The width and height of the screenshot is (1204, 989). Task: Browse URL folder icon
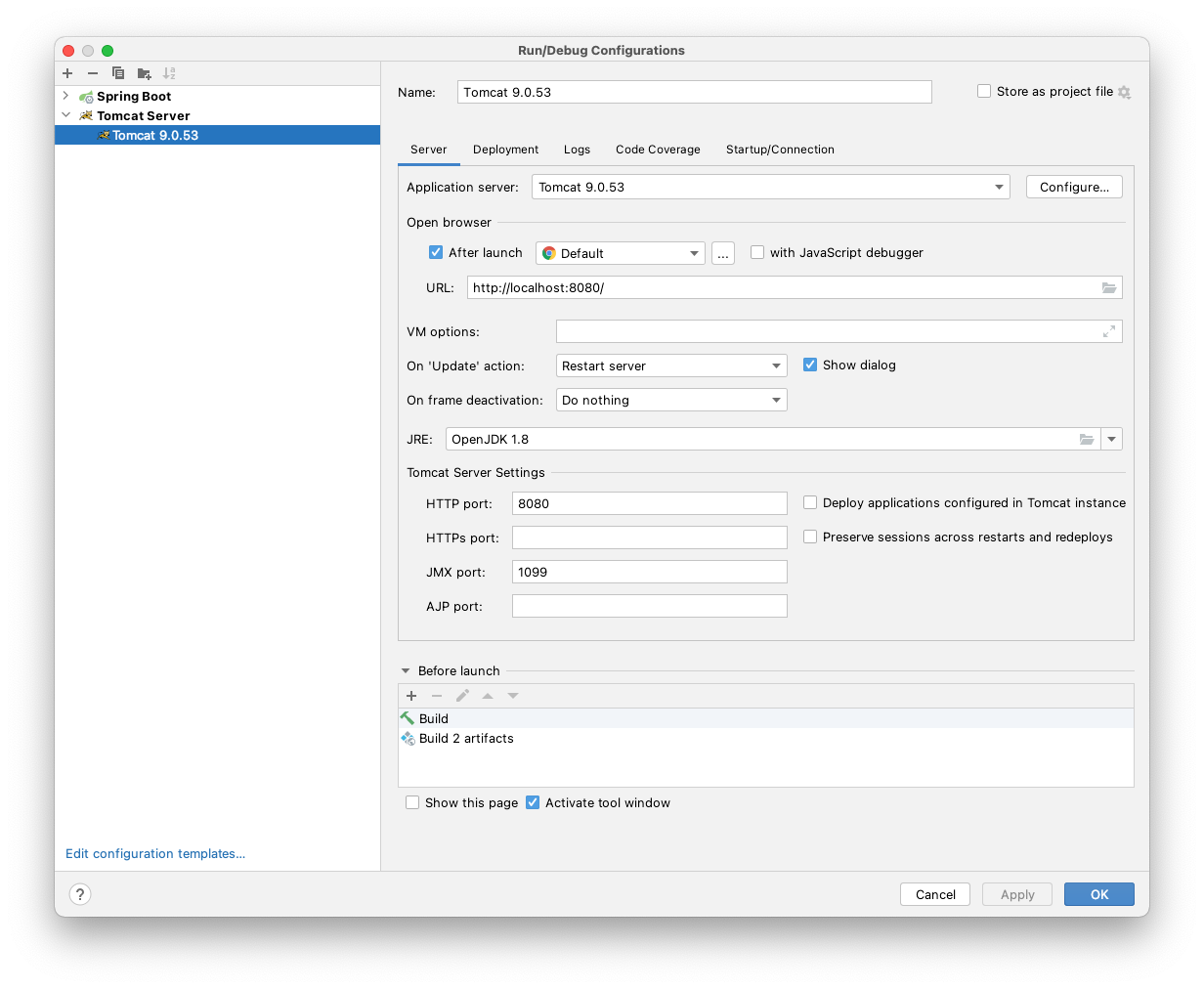click(1109, 287)
